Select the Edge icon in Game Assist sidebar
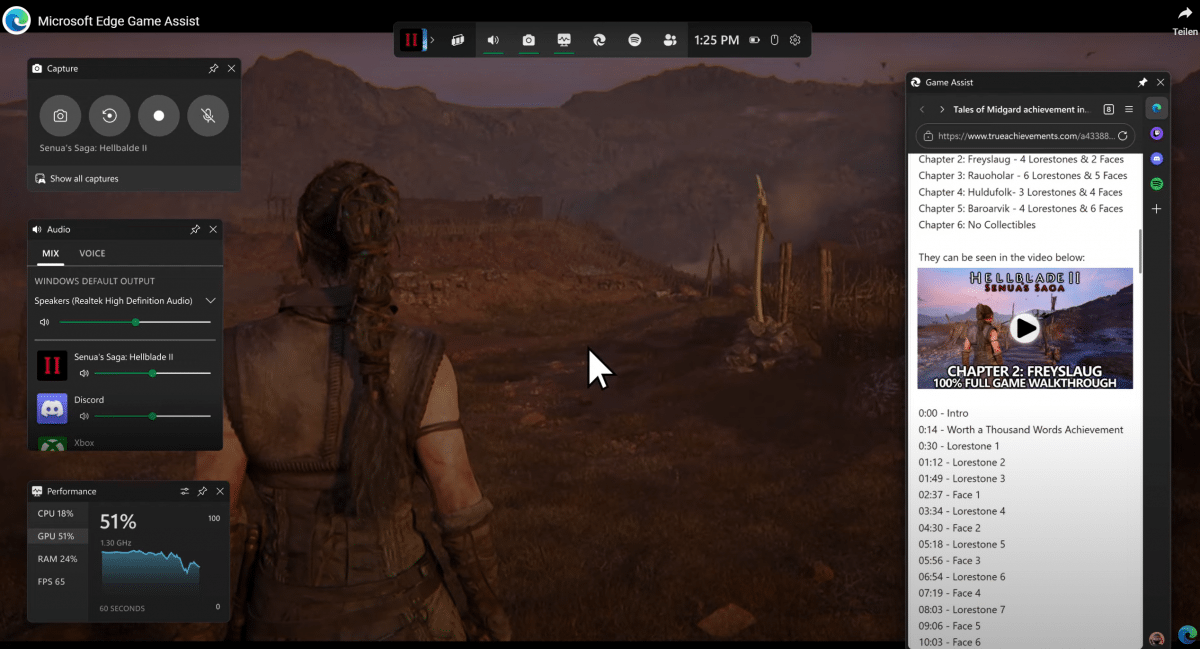 click(1157, 108)
